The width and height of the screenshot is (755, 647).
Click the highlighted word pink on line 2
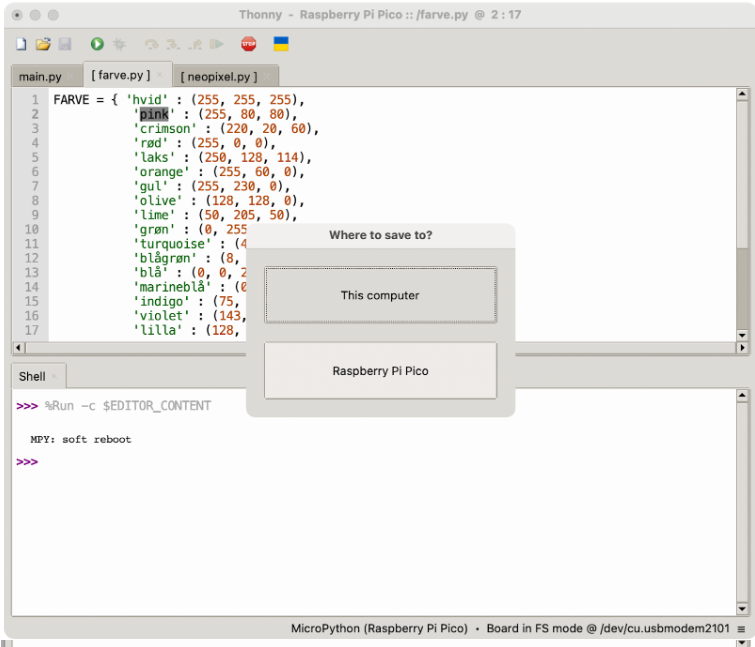point(154,114)
